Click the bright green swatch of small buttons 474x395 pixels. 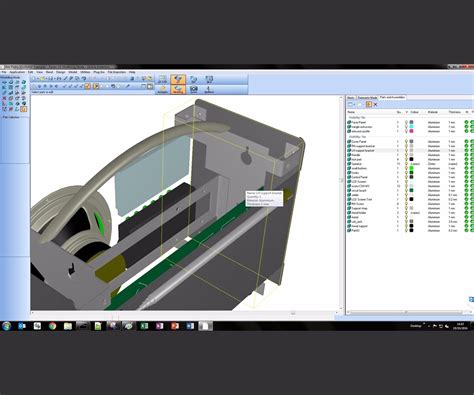[x=411, y=168]
